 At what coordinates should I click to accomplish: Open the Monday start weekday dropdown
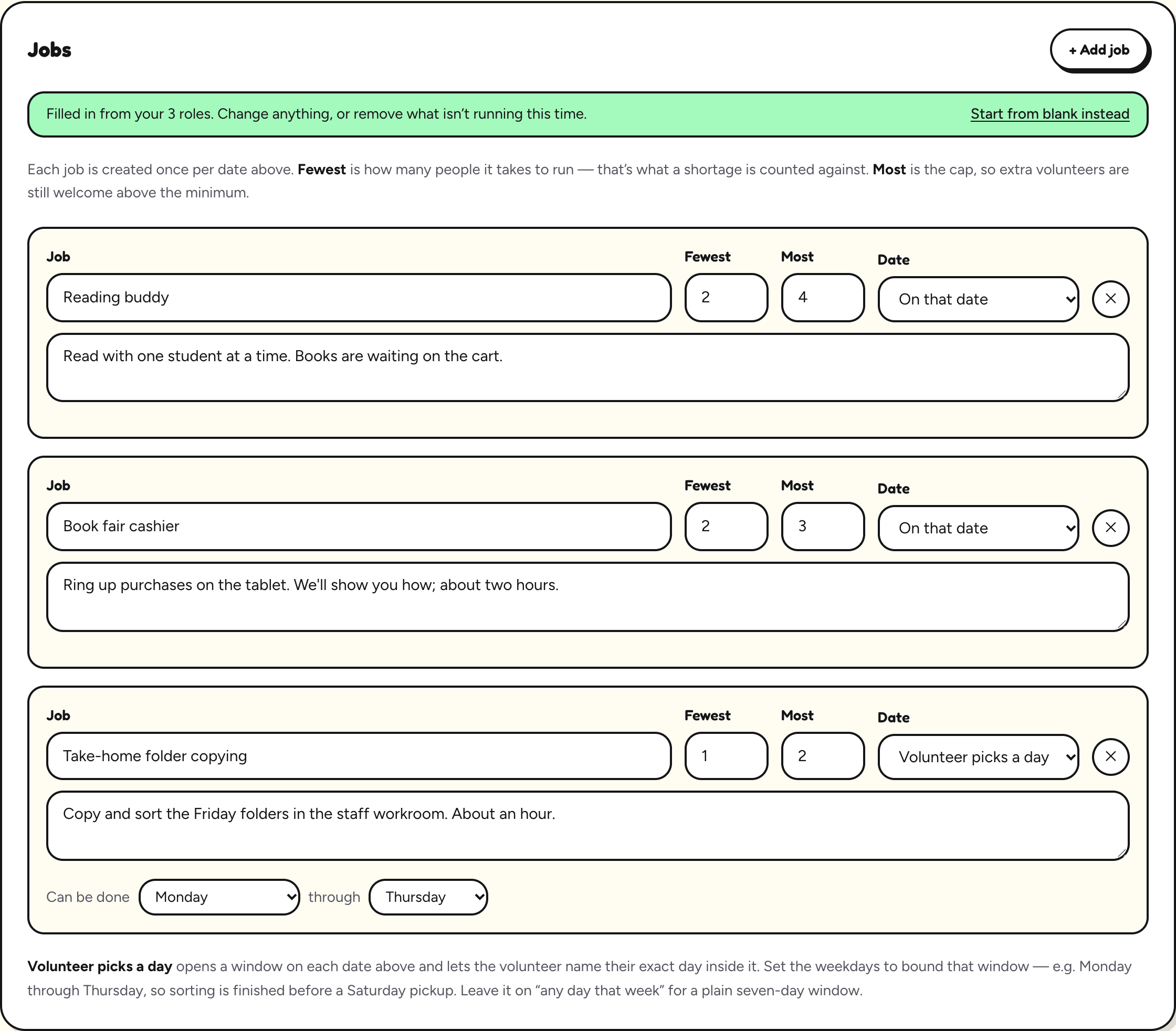[x=219, y=897]
